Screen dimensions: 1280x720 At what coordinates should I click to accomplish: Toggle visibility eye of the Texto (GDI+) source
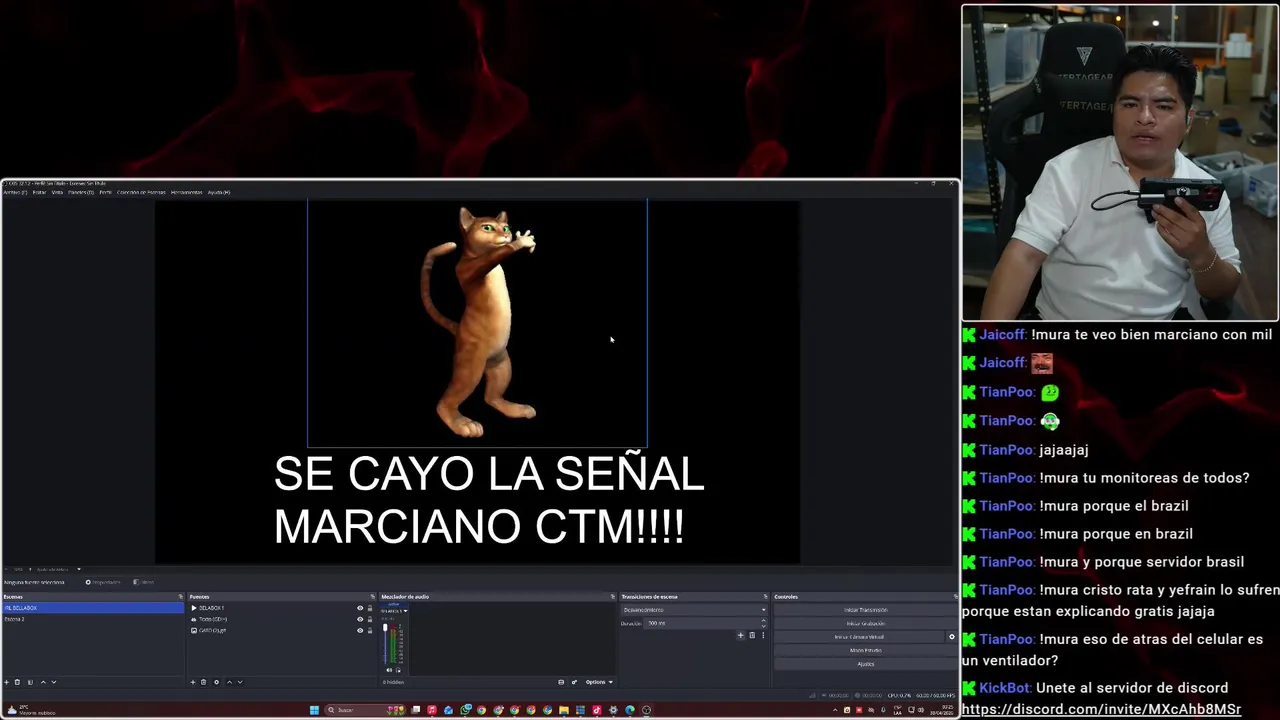[360, 619]
